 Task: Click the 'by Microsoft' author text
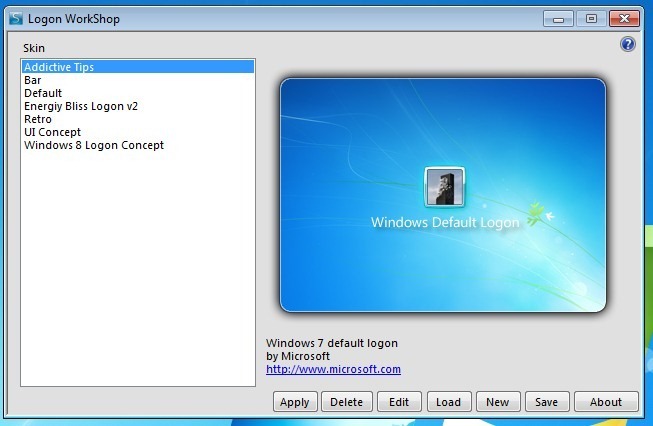click(x=298, y=356)
